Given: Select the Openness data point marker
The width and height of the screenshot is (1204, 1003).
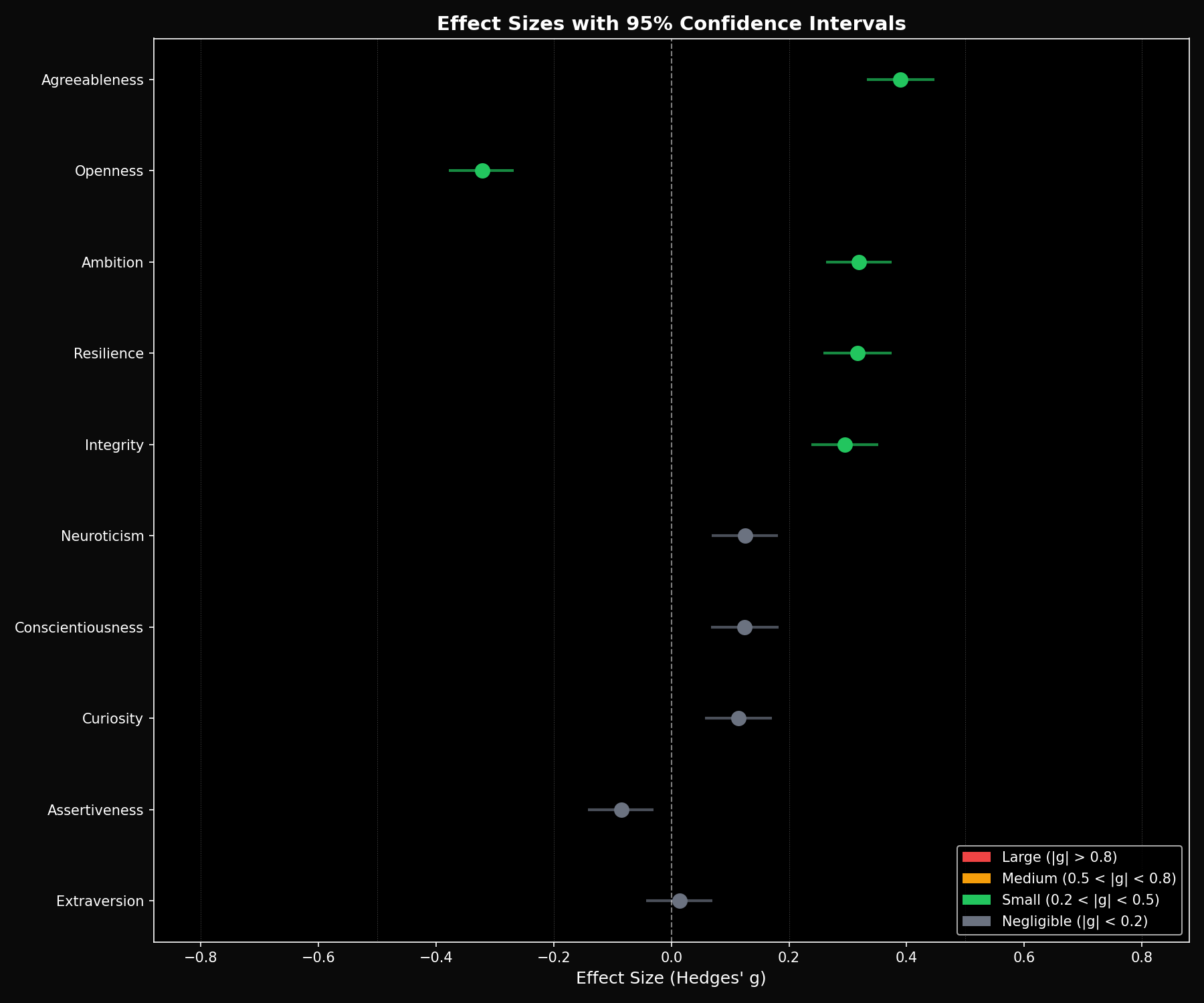Looking at the screenshot, I should point(482,171).
